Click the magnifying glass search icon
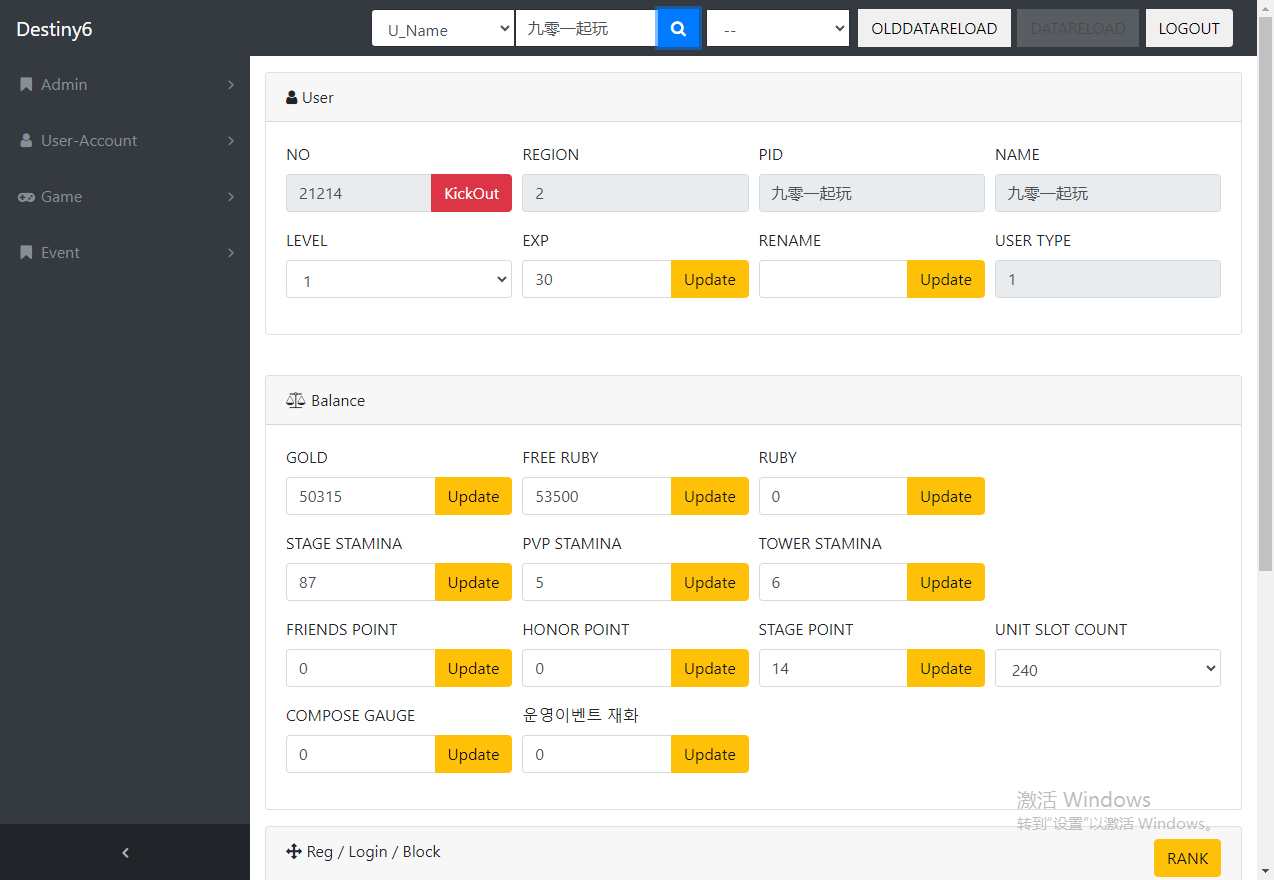Image resolution: width=1274 pixels, height=880 pixels. click(678, 29)
